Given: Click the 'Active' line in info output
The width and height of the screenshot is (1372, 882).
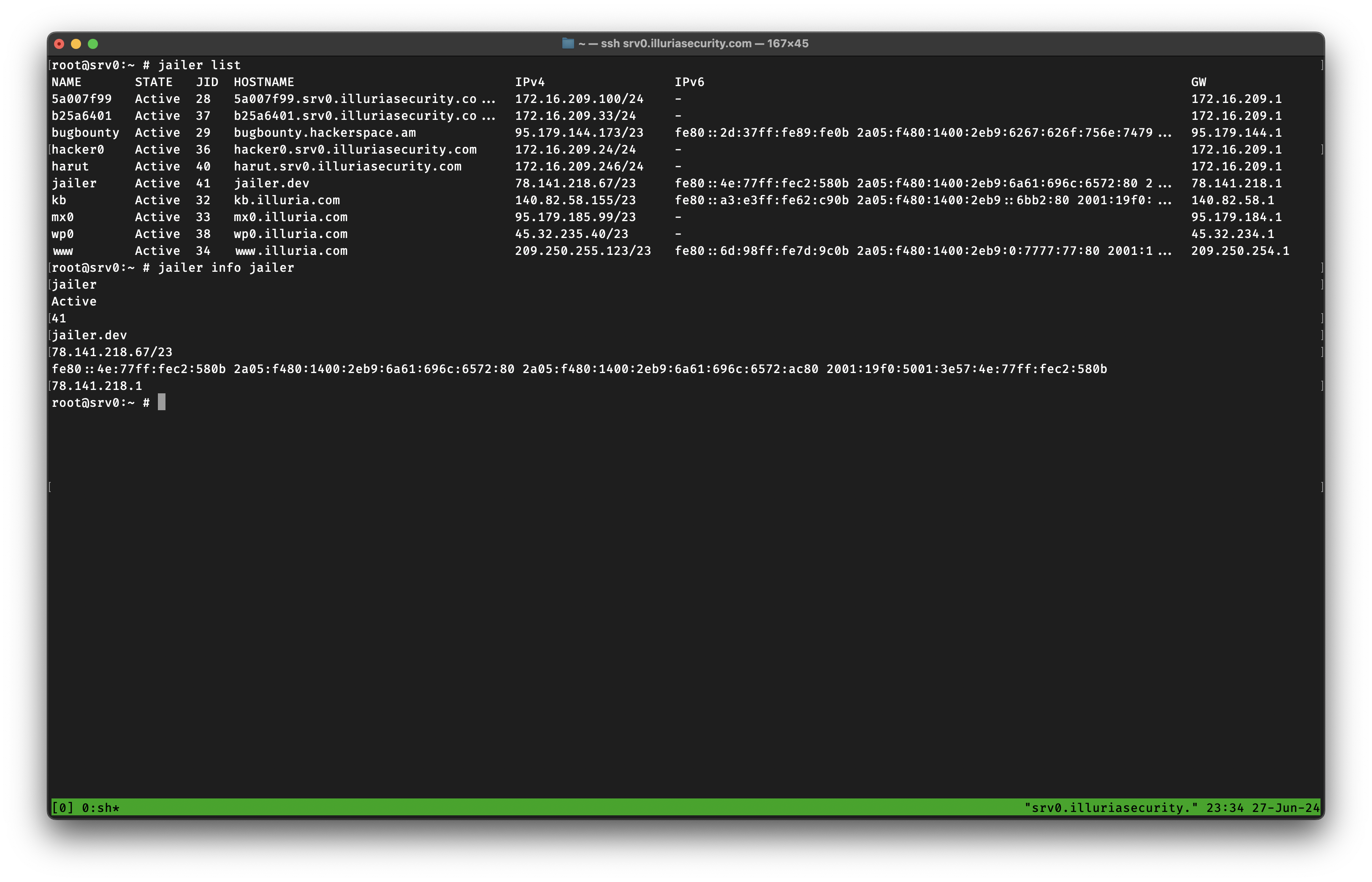Looking at the screenshot, I should click(74, 302).
